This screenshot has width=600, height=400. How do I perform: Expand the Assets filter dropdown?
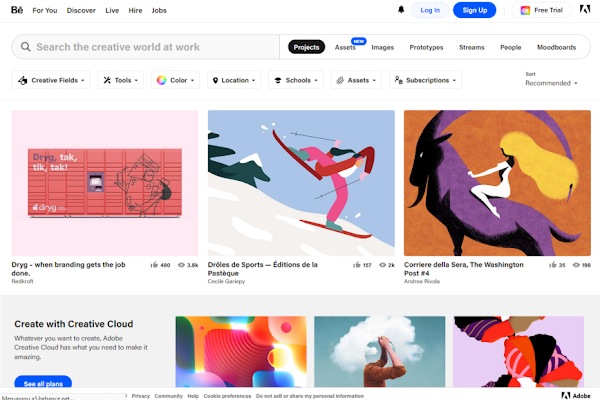[x=356, y=80]
